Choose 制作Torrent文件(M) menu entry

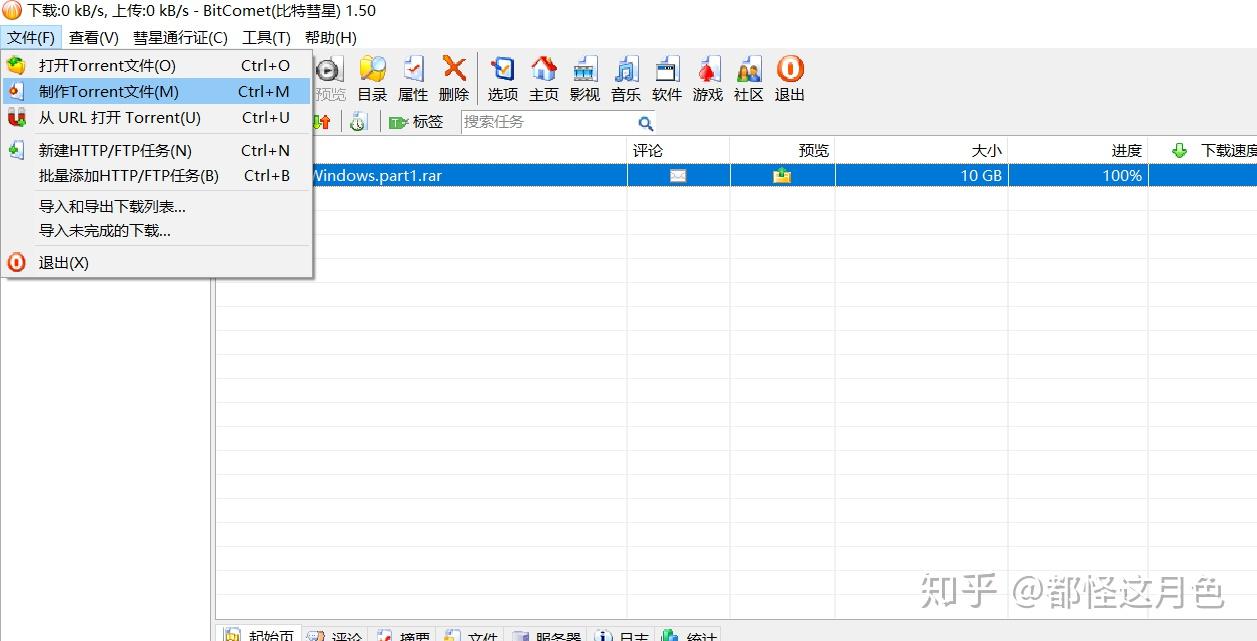point(157,92)
